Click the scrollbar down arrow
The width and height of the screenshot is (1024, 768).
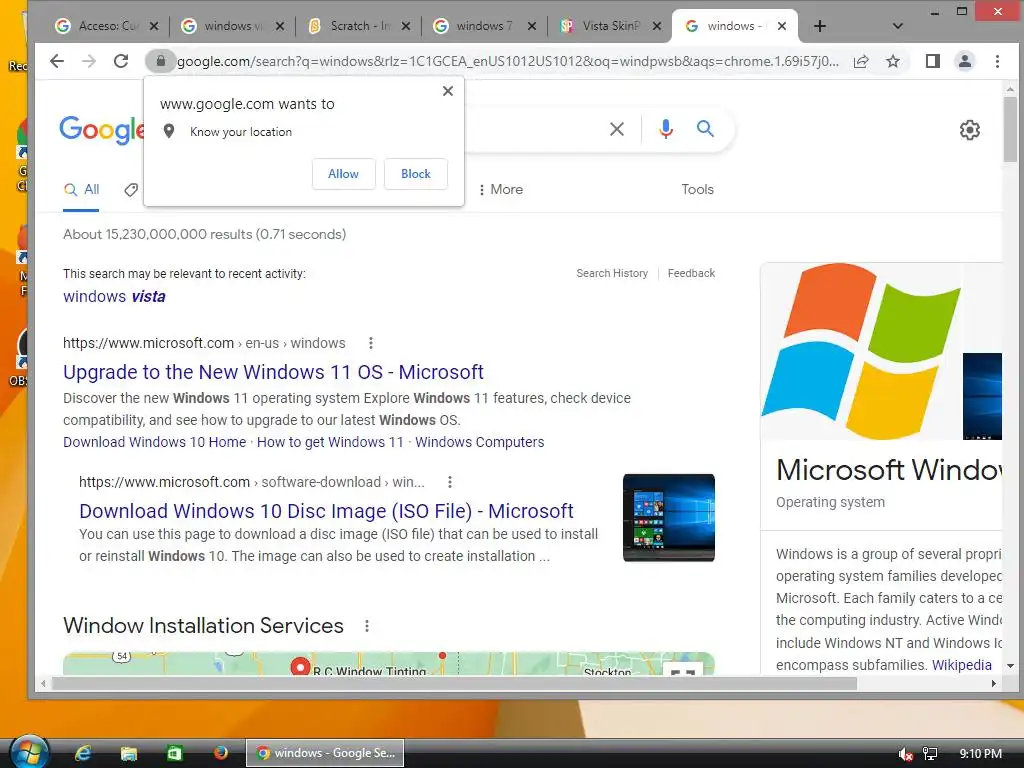[1010, 666]
